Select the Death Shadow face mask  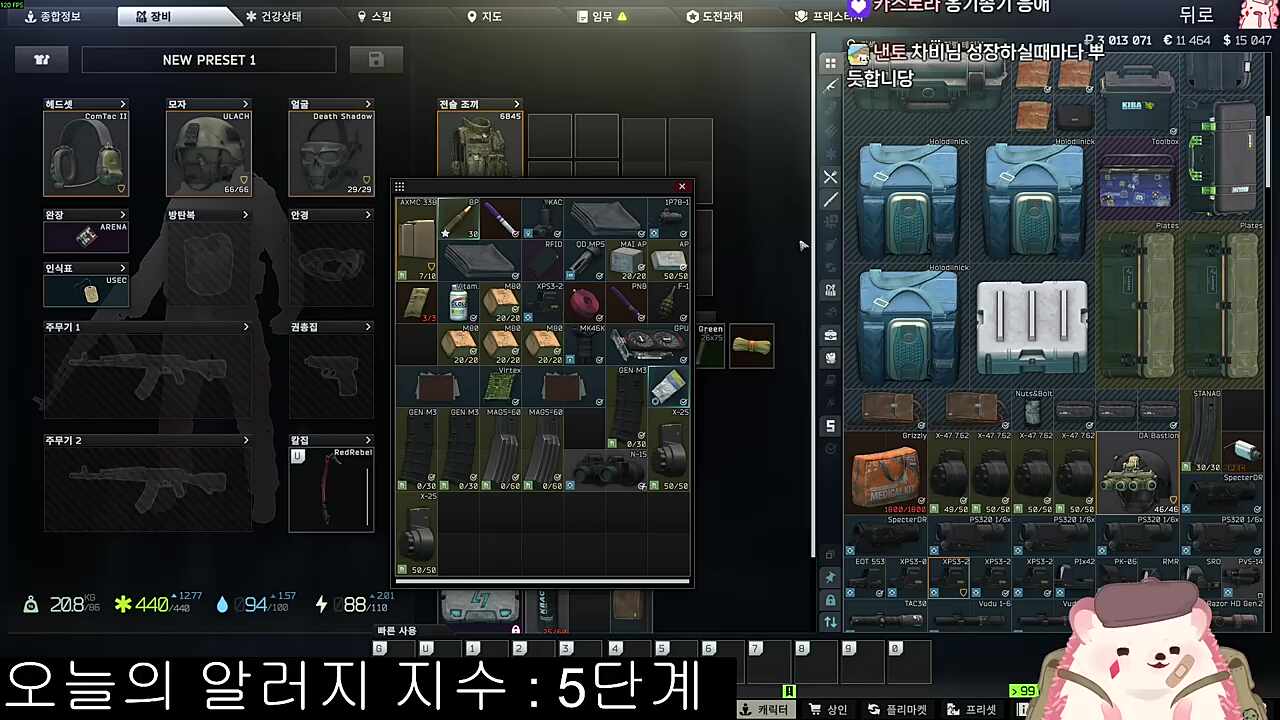pos(331,153)
